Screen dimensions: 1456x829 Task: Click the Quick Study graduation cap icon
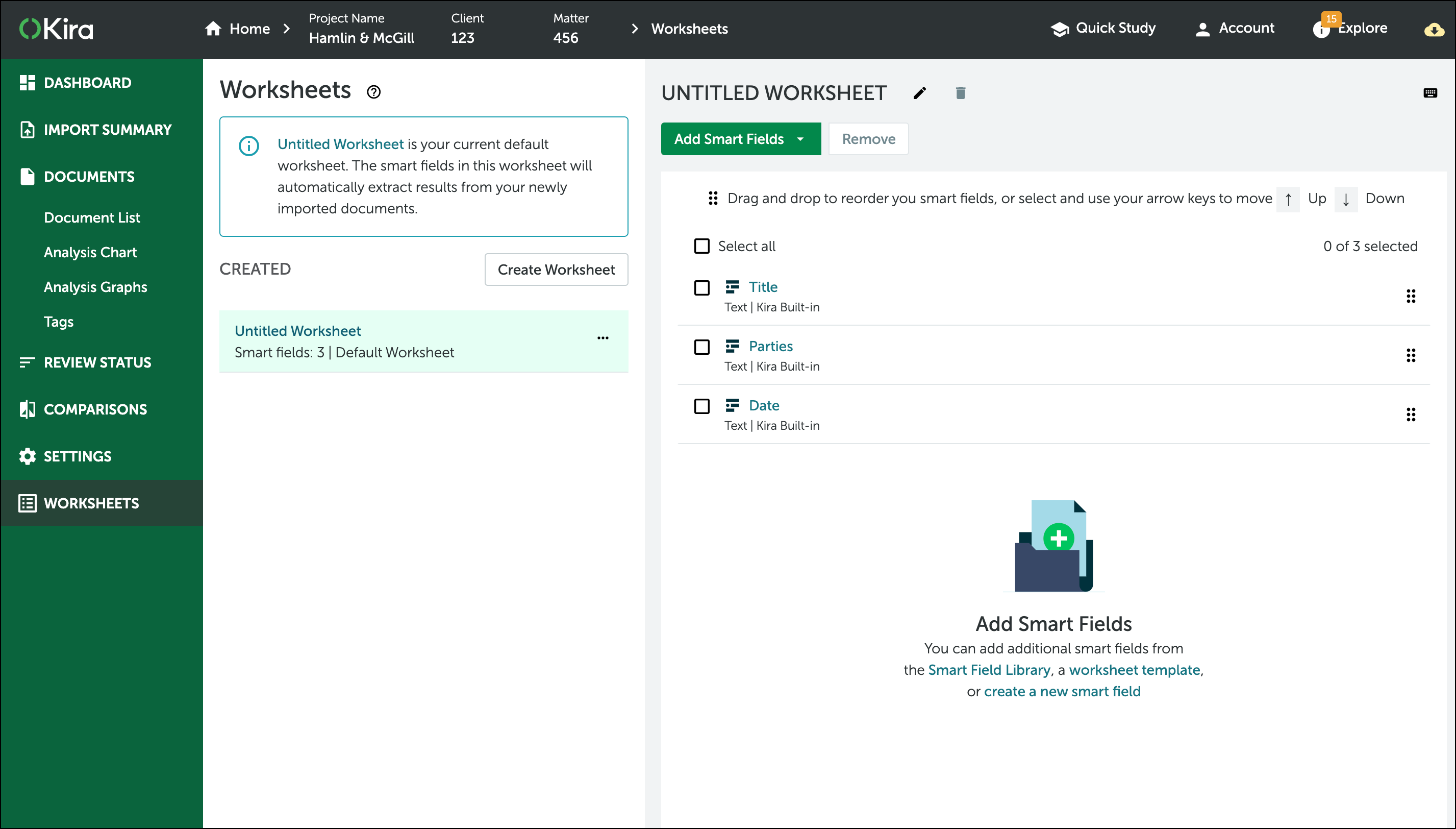coord(1060,29)
